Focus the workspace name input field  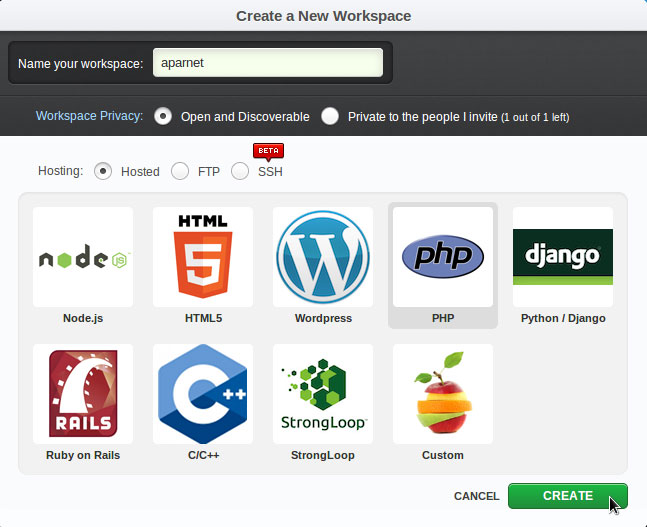pos(268,63)
